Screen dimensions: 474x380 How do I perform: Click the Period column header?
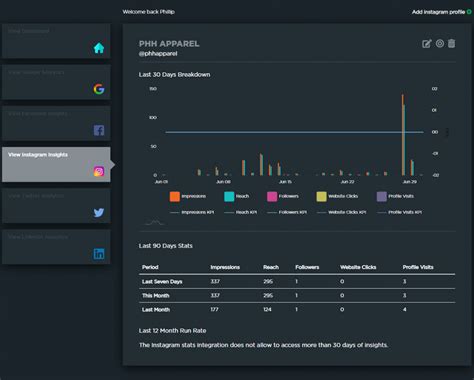click(x=150, y=267)
